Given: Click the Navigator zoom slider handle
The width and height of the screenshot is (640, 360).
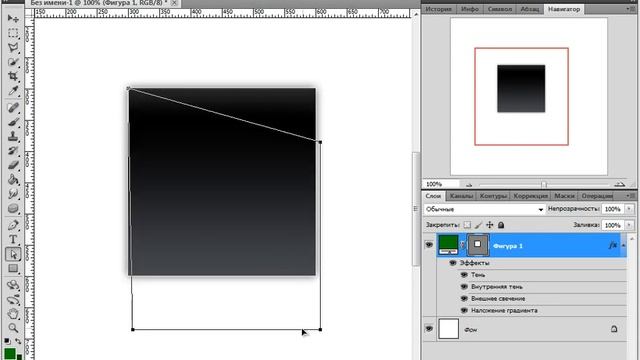Looking at the screenshot, I should coord(544,185).
